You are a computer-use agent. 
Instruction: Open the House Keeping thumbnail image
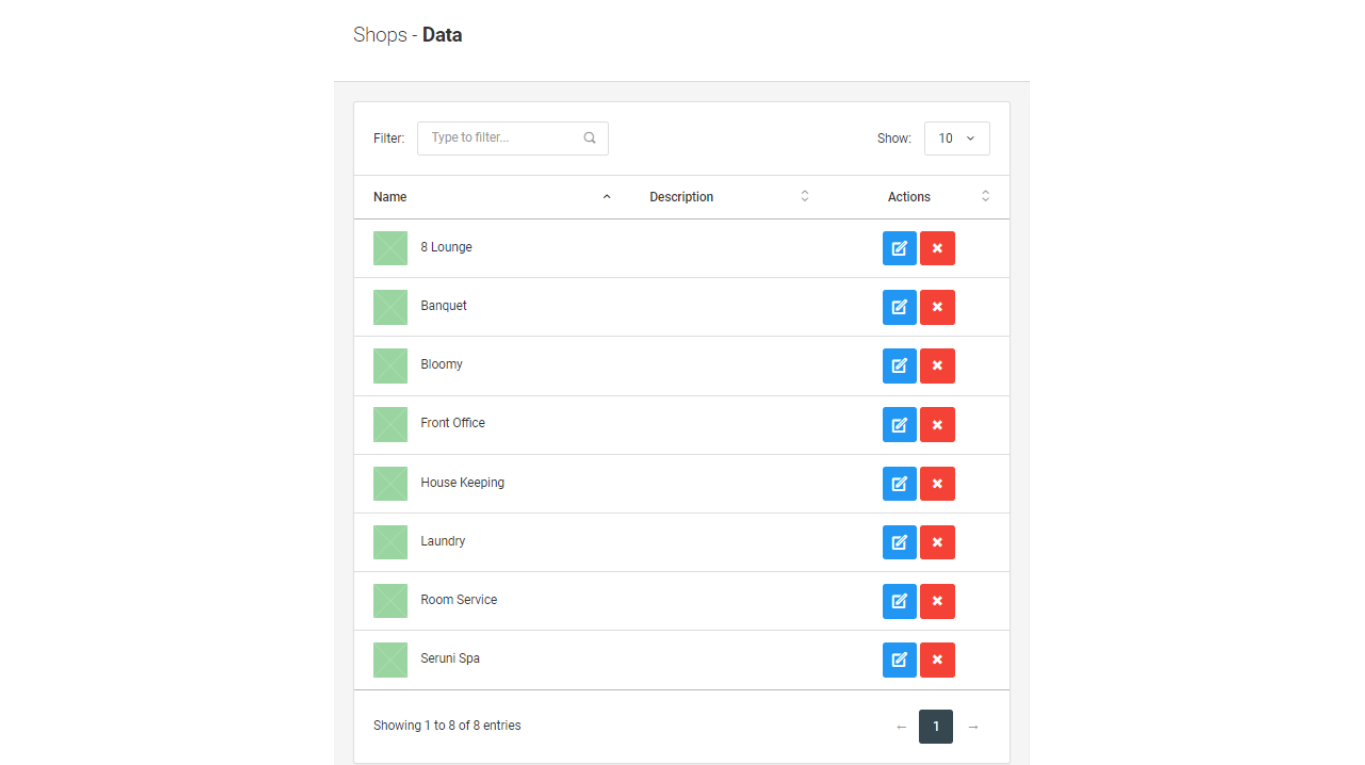390,484
